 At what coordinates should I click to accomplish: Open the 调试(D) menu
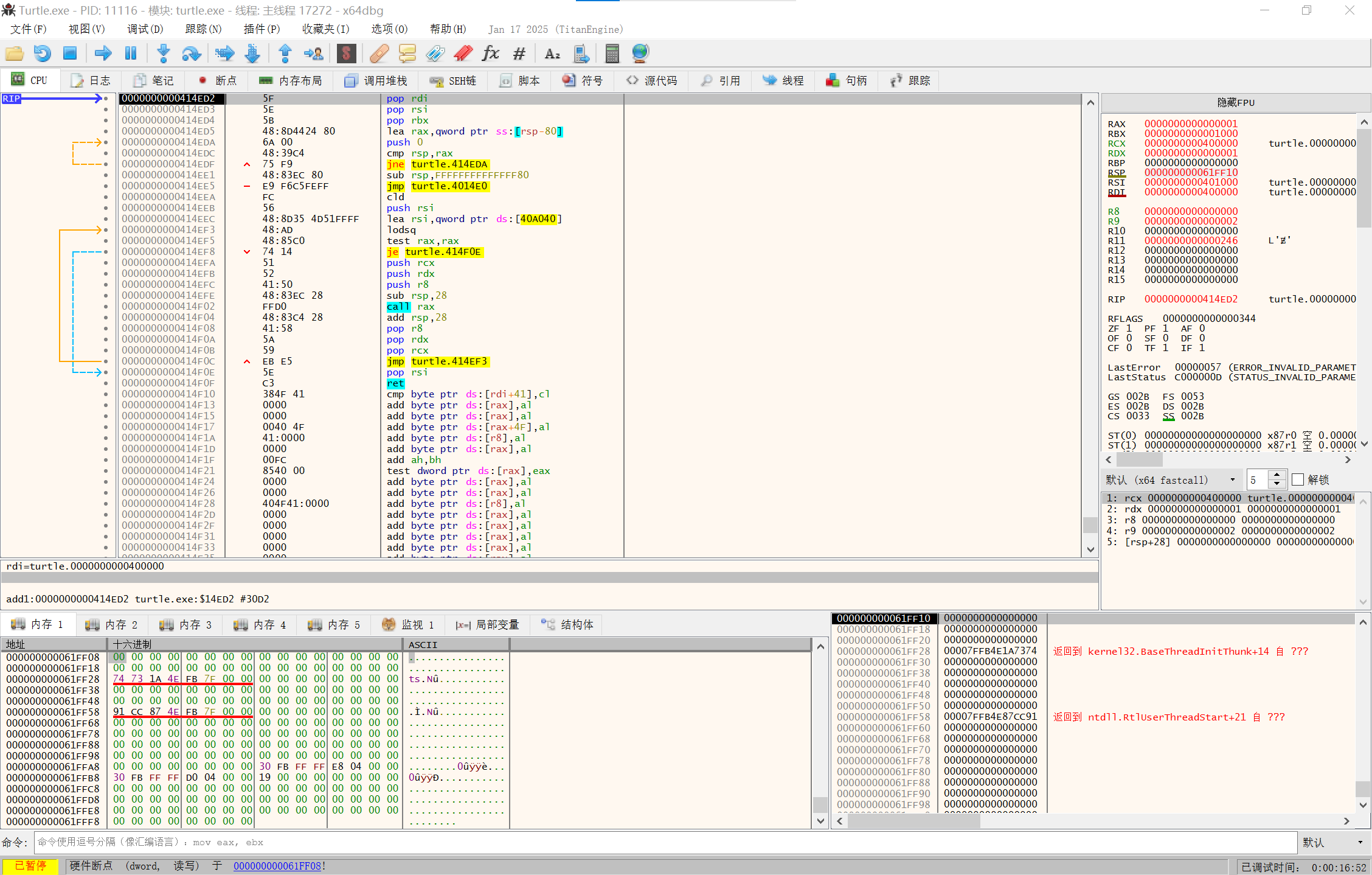tap(145, 29)
